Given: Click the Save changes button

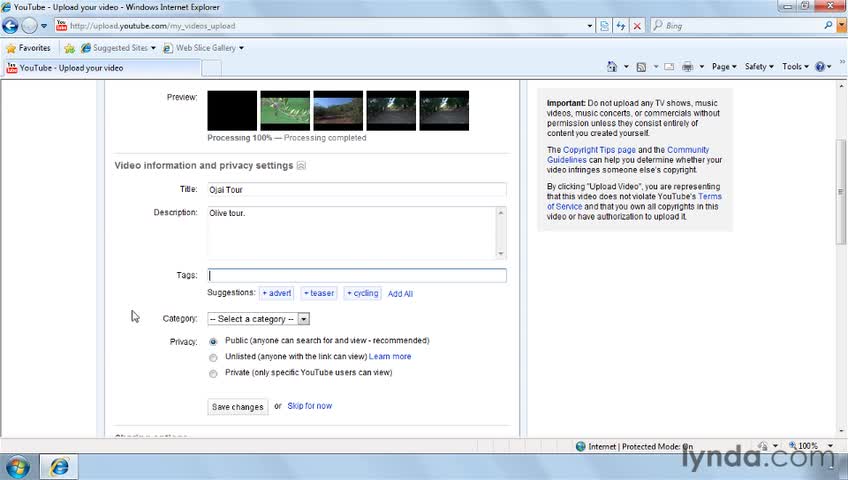Looking at the screenshot, I should pos(237,406).
